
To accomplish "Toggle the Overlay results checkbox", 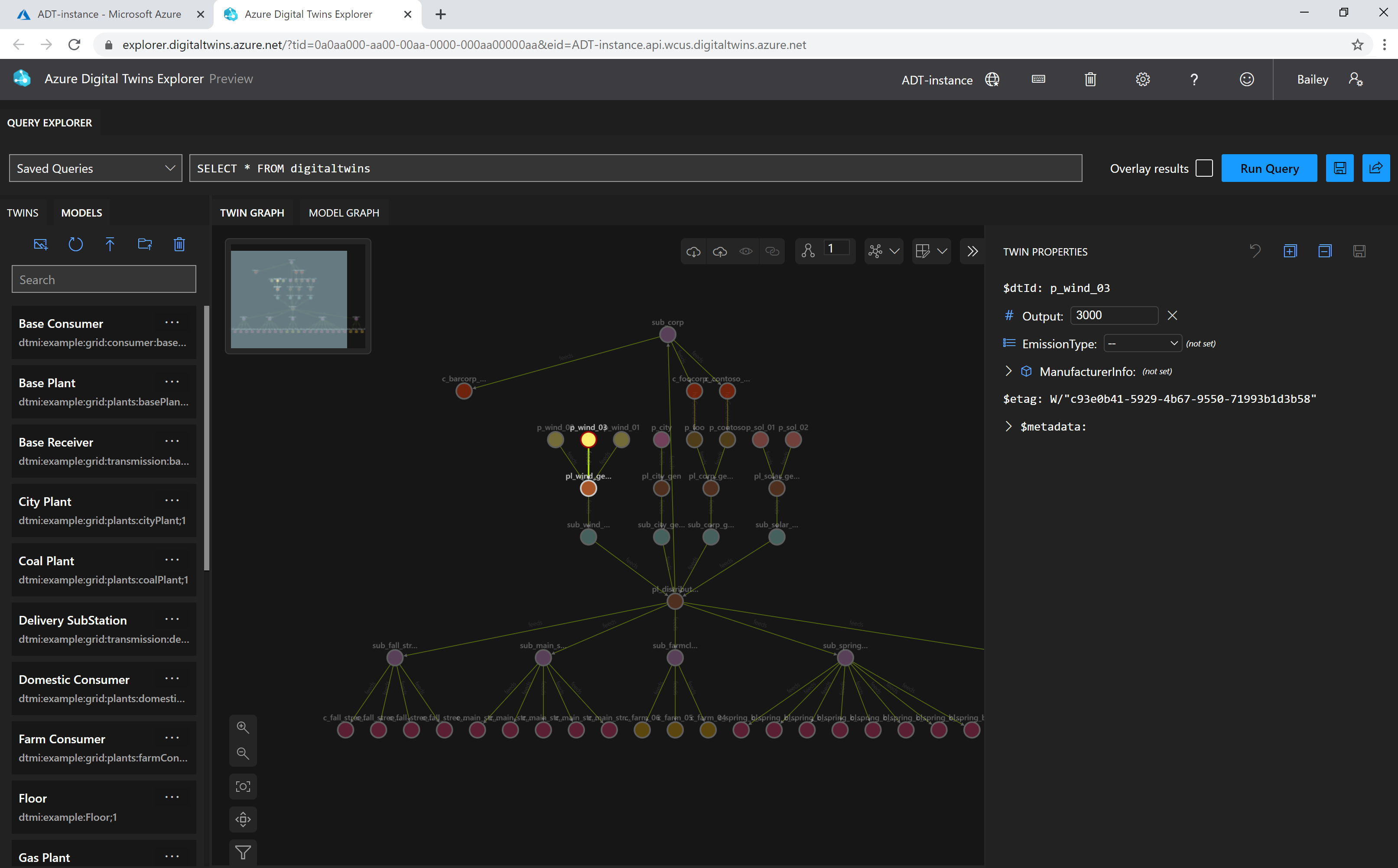I will [x=1204, y=167].
